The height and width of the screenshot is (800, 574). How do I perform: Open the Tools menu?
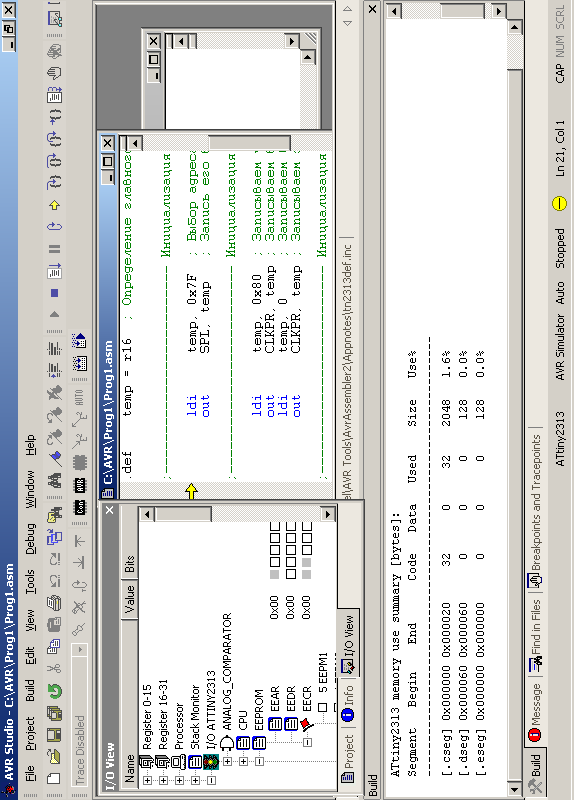(x=30, y=582)
